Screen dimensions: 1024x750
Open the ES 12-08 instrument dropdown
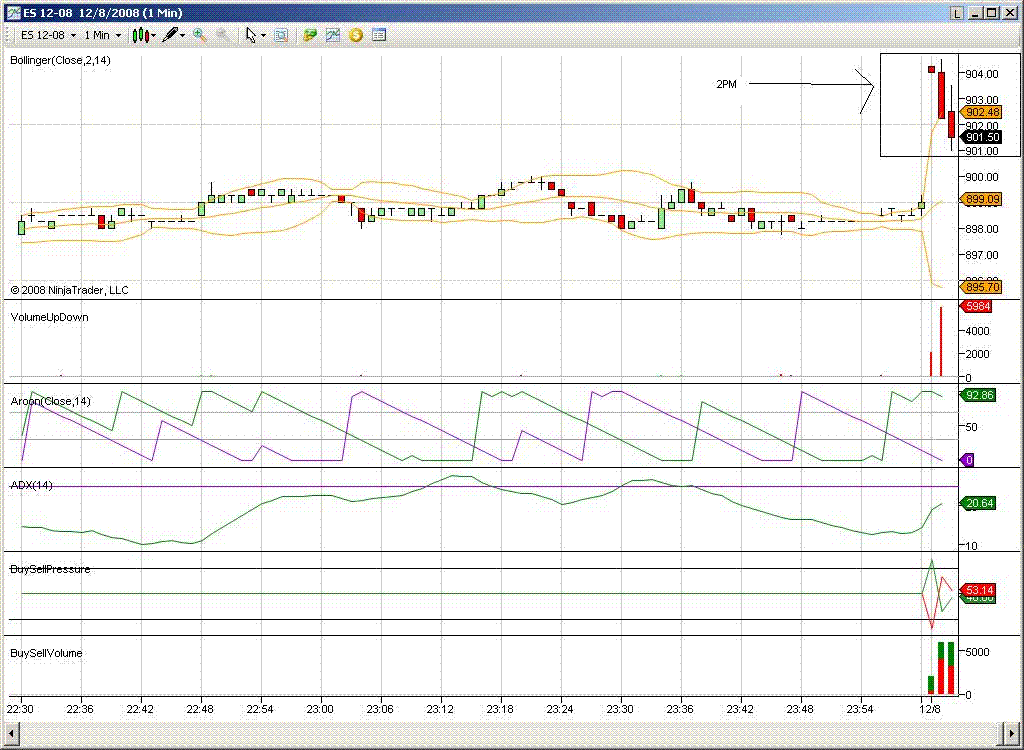(x=48, y=35)
